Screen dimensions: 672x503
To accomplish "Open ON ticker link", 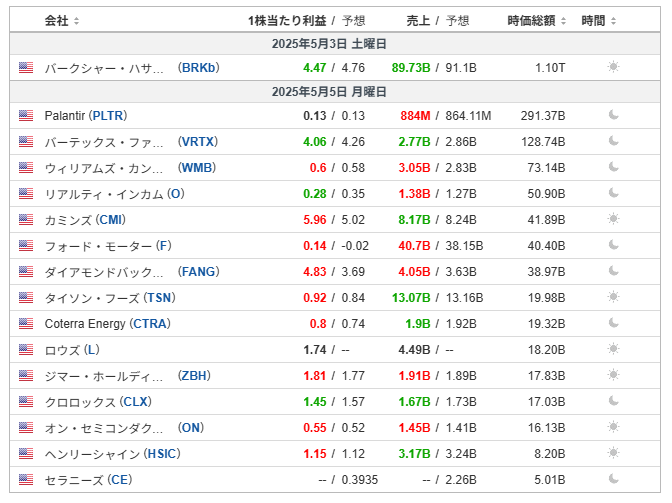I will click(x=191, y=428).
